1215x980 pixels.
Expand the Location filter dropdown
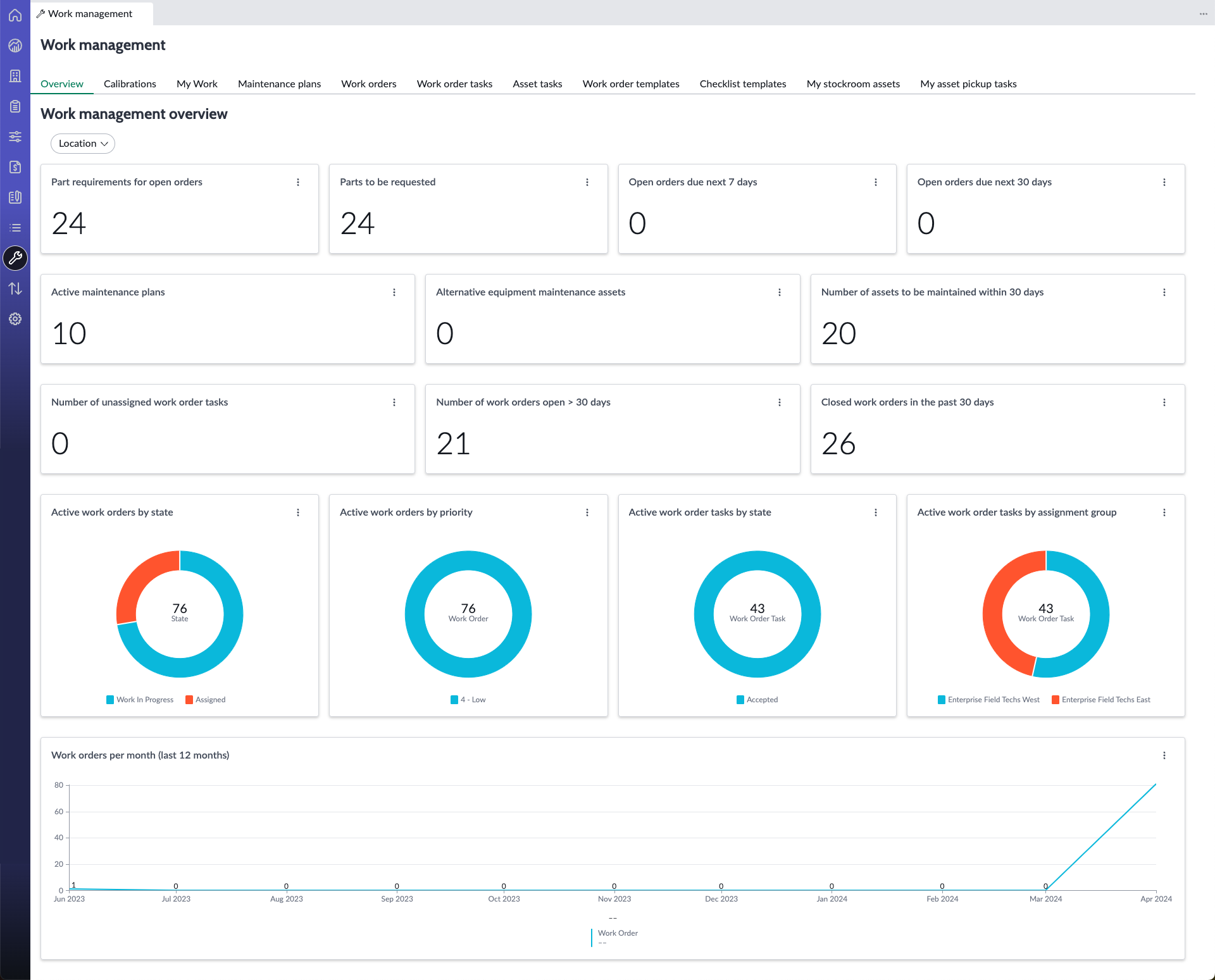tap(83, 144)
